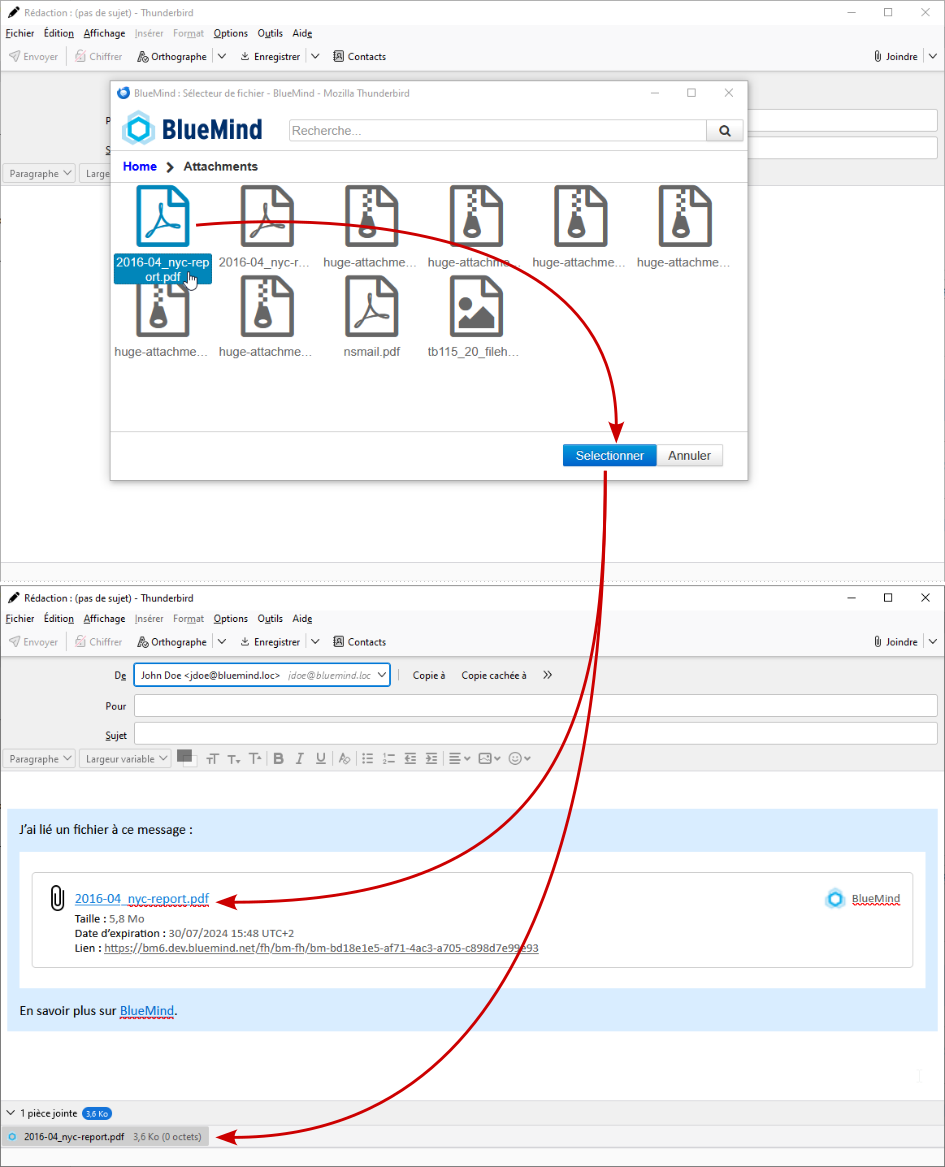Image resolution: width=945 pixels, height=1167 pixels.
Task: Click the text color swatch
Action: 185,757
